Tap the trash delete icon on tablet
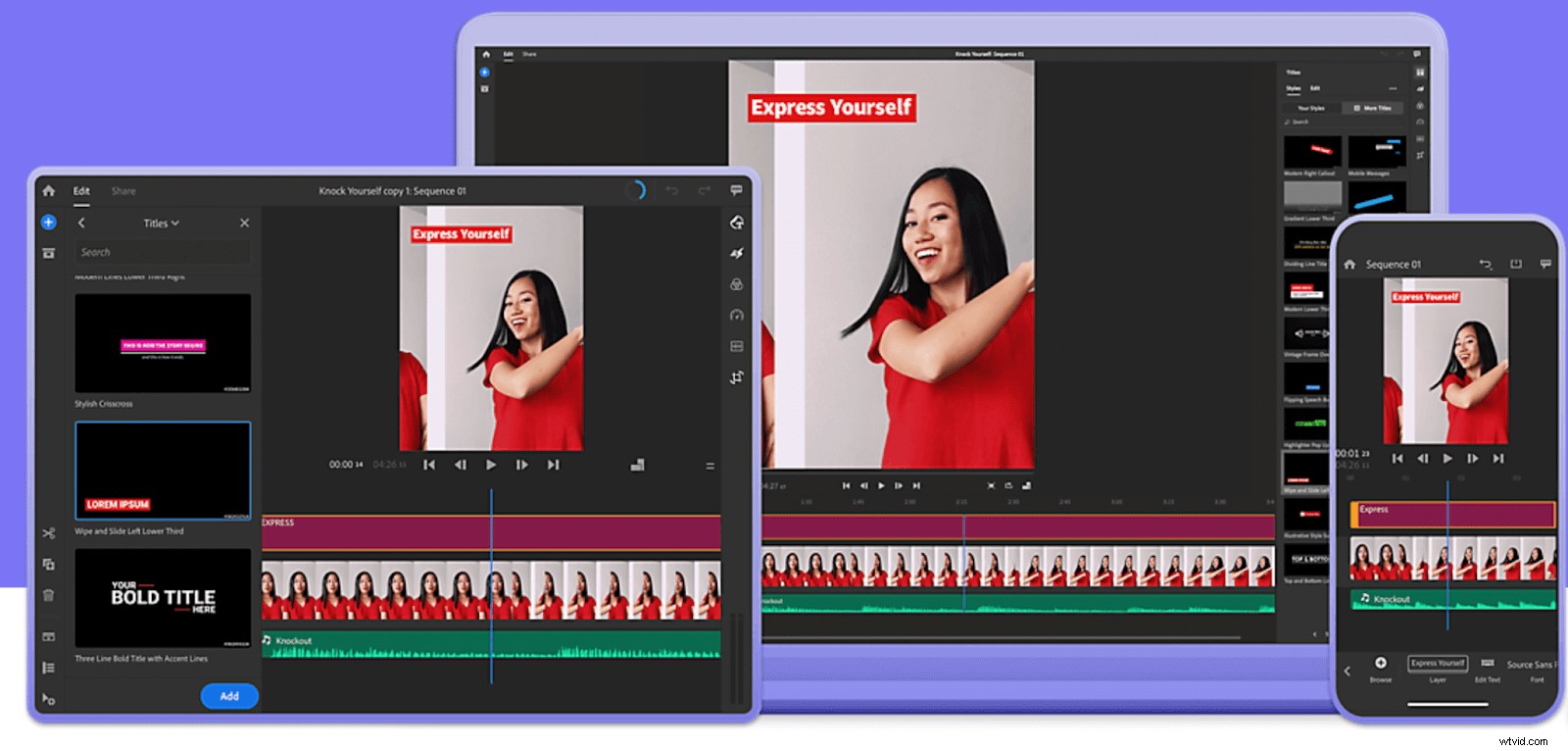Image resolution: width=1568 pixels, height=751 pixels. tap(48, 595)
